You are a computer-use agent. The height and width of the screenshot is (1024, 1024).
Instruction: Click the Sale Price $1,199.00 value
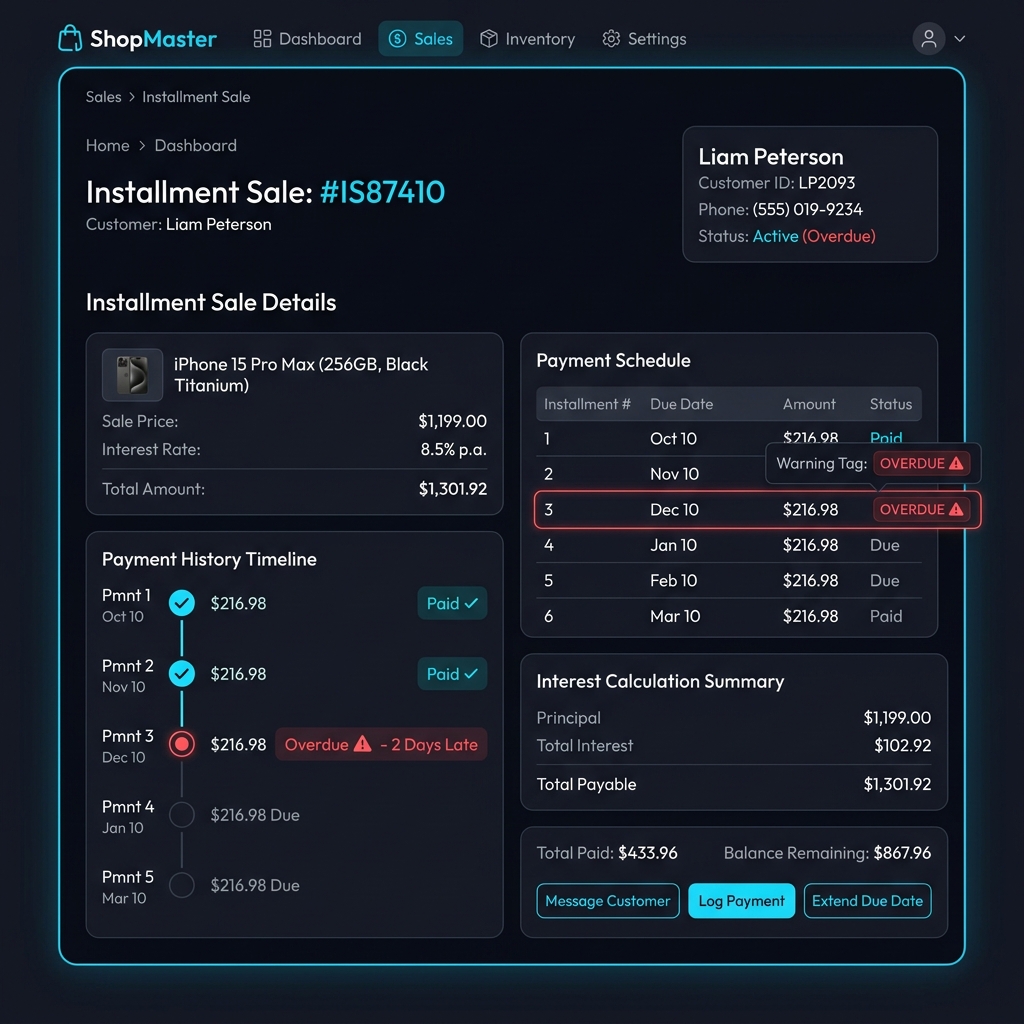(453, 421)
